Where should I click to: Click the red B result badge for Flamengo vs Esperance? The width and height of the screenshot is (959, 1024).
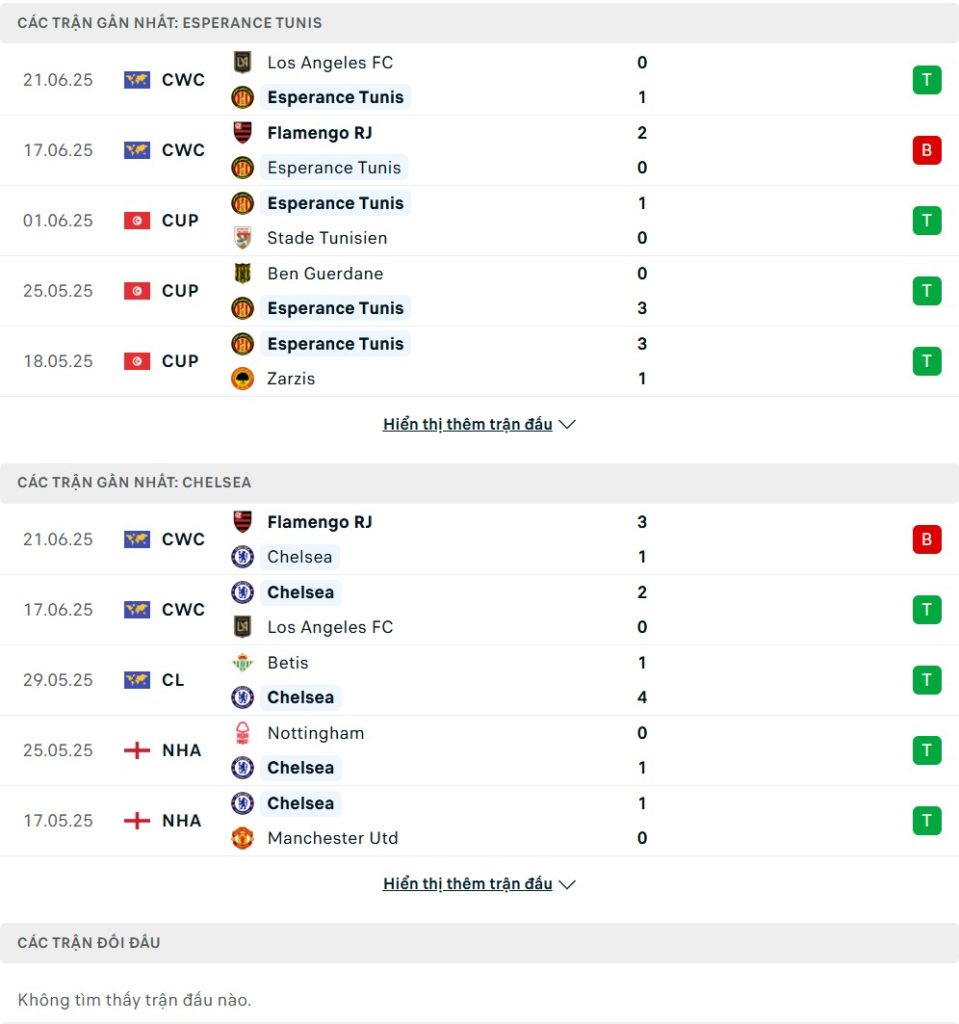click(x=927, y=150)
